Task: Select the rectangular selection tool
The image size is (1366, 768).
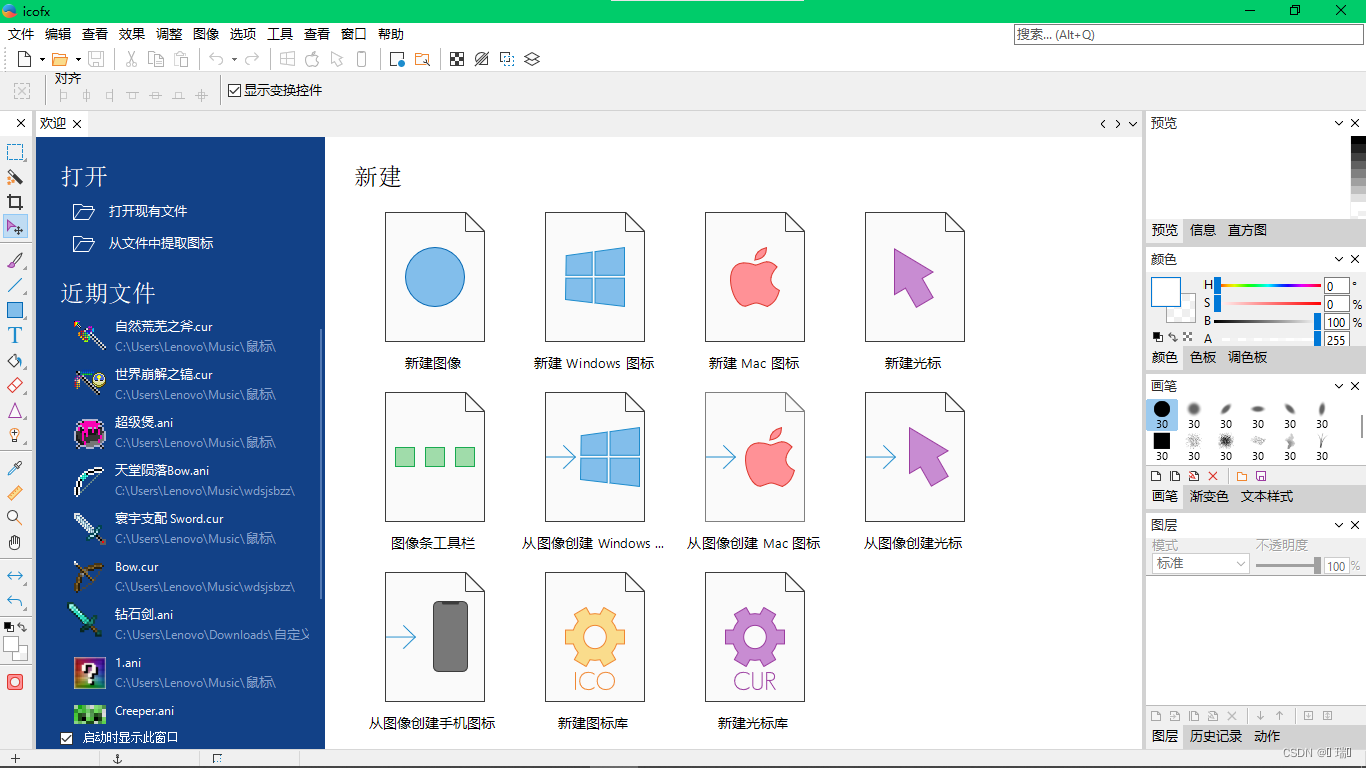Action: click(15, 152)
